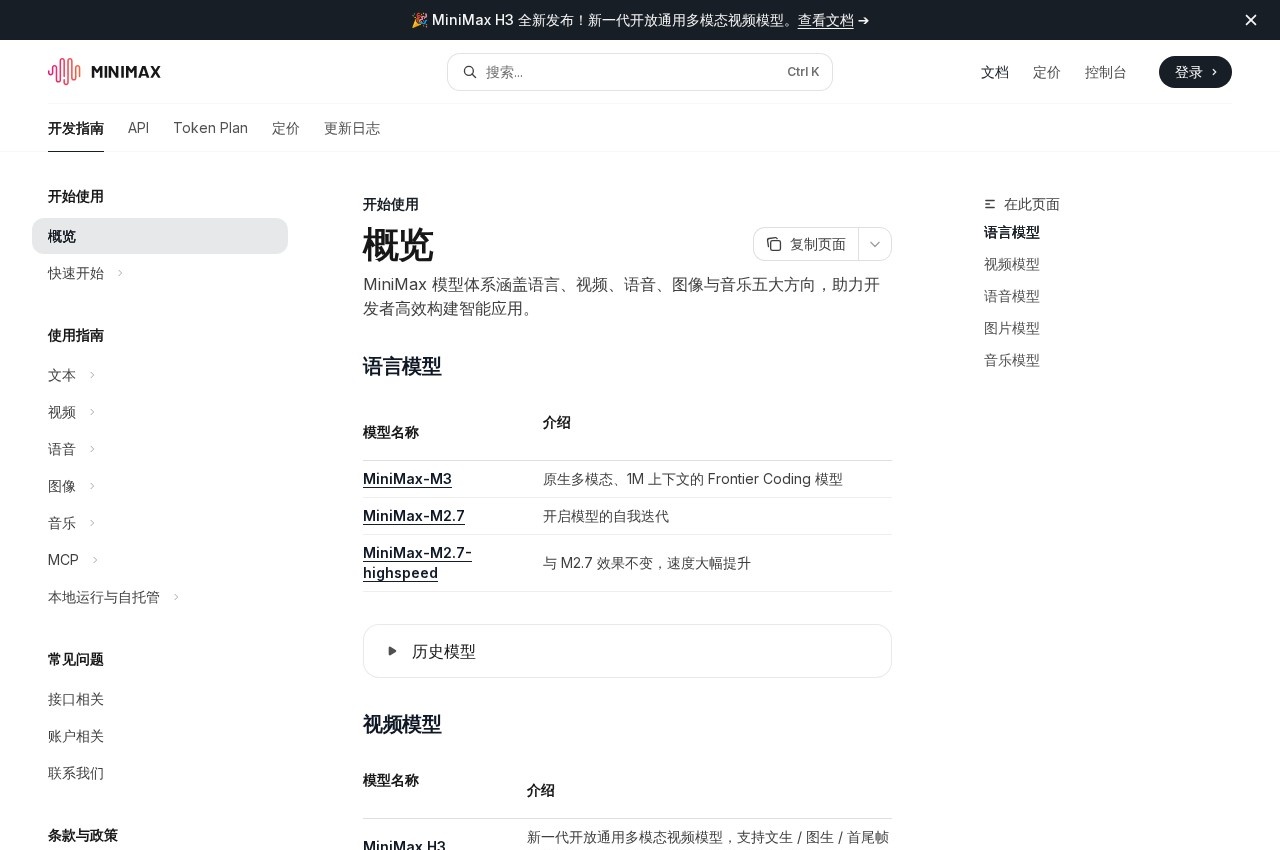Jump to 语言模型 in page outline
The width and height of the screenshot is (1280, 850).
tap(1012, 232)
